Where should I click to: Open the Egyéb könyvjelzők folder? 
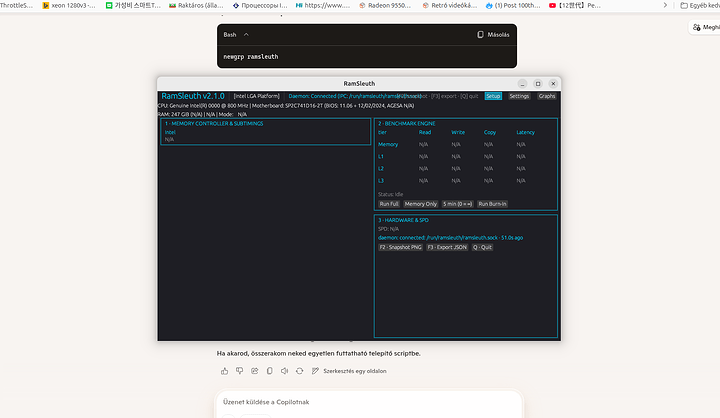(700, 6)
